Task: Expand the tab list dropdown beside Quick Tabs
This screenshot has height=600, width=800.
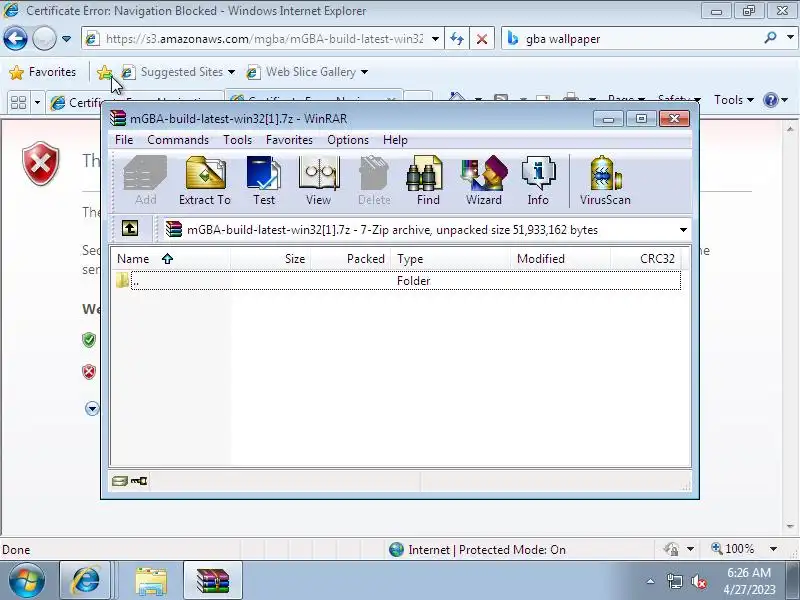Action: pos(37,103)
